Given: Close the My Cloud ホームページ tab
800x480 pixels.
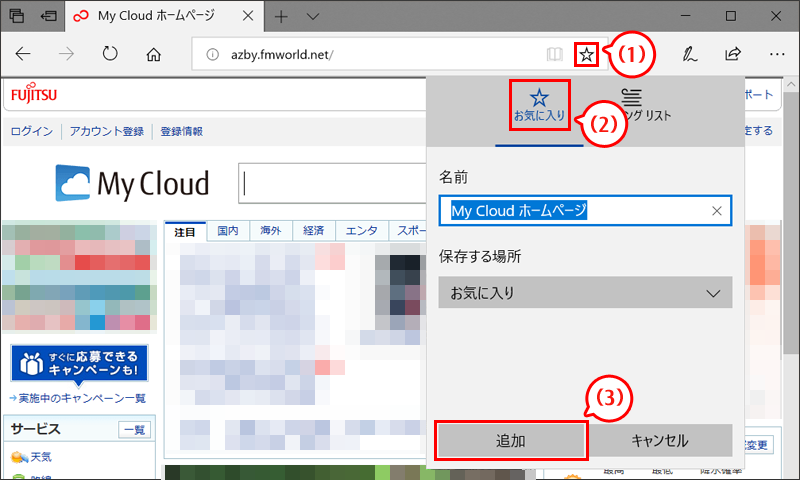Looking at the screenshot, I should [x=248, y=16].
